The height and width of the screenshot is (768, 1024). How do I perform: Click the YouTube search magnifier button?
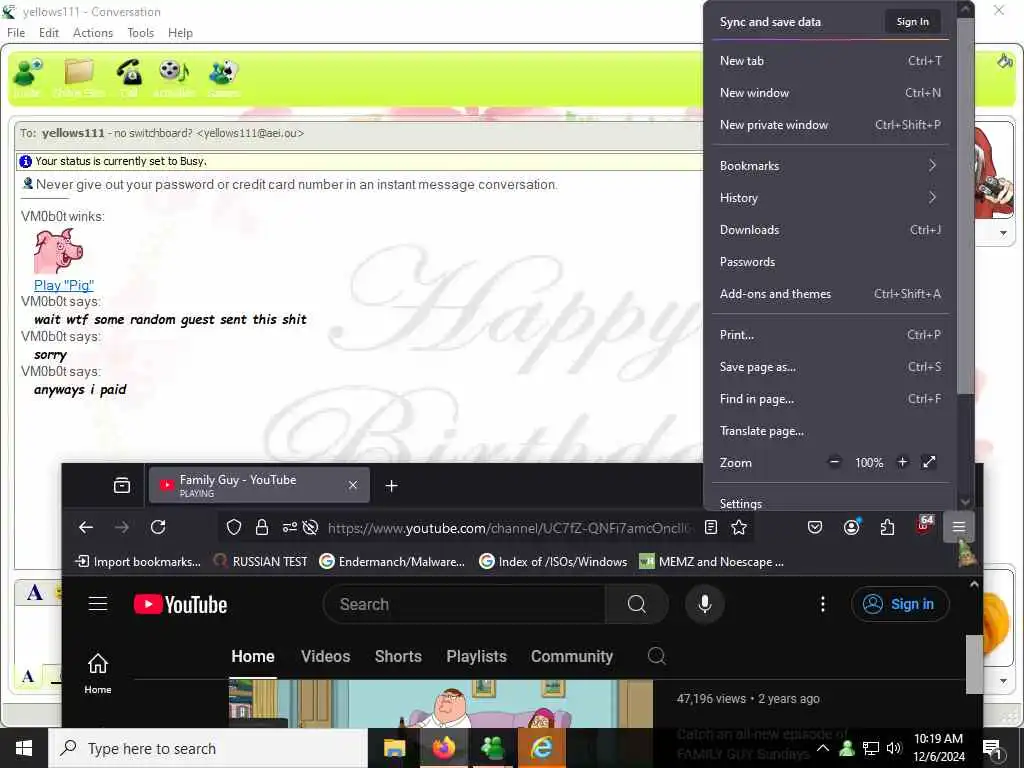pos(637,604)
